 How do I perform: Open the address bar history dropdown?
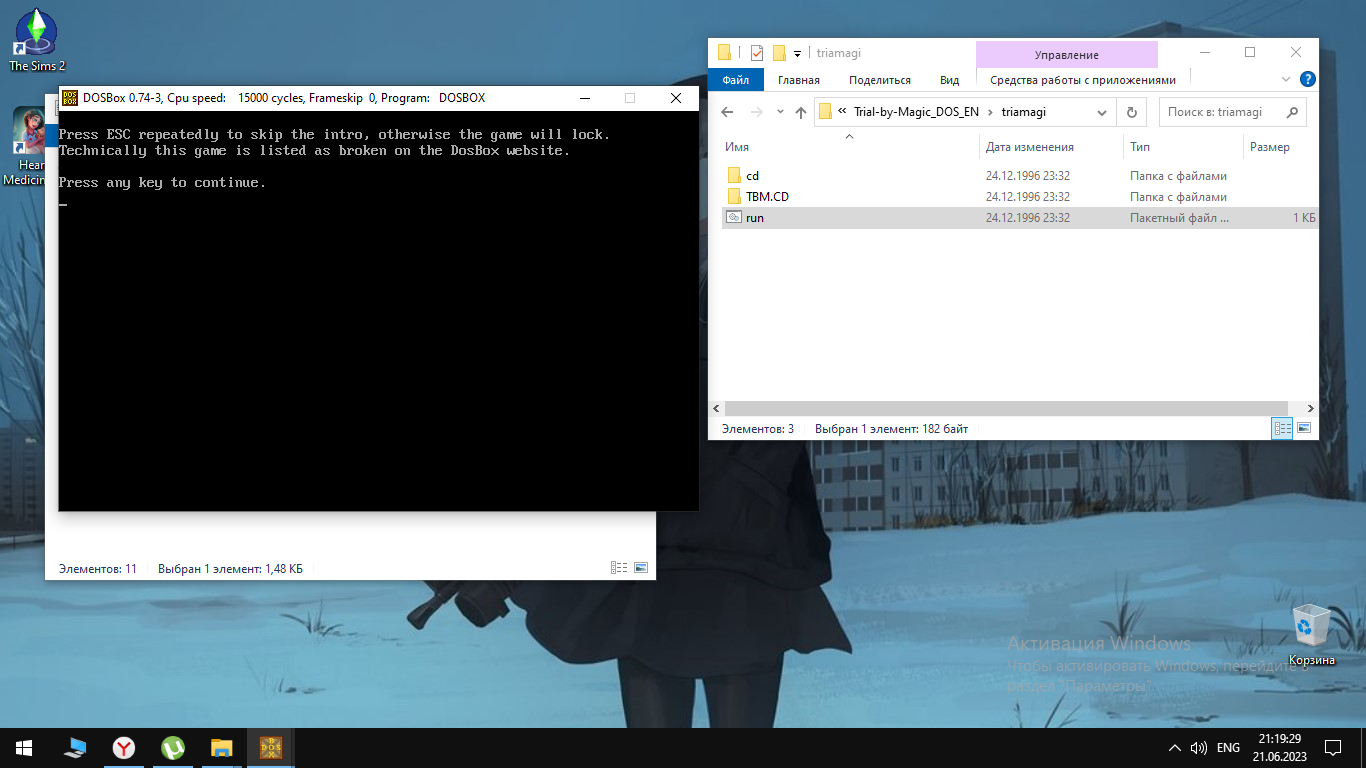coord(1102,112)
